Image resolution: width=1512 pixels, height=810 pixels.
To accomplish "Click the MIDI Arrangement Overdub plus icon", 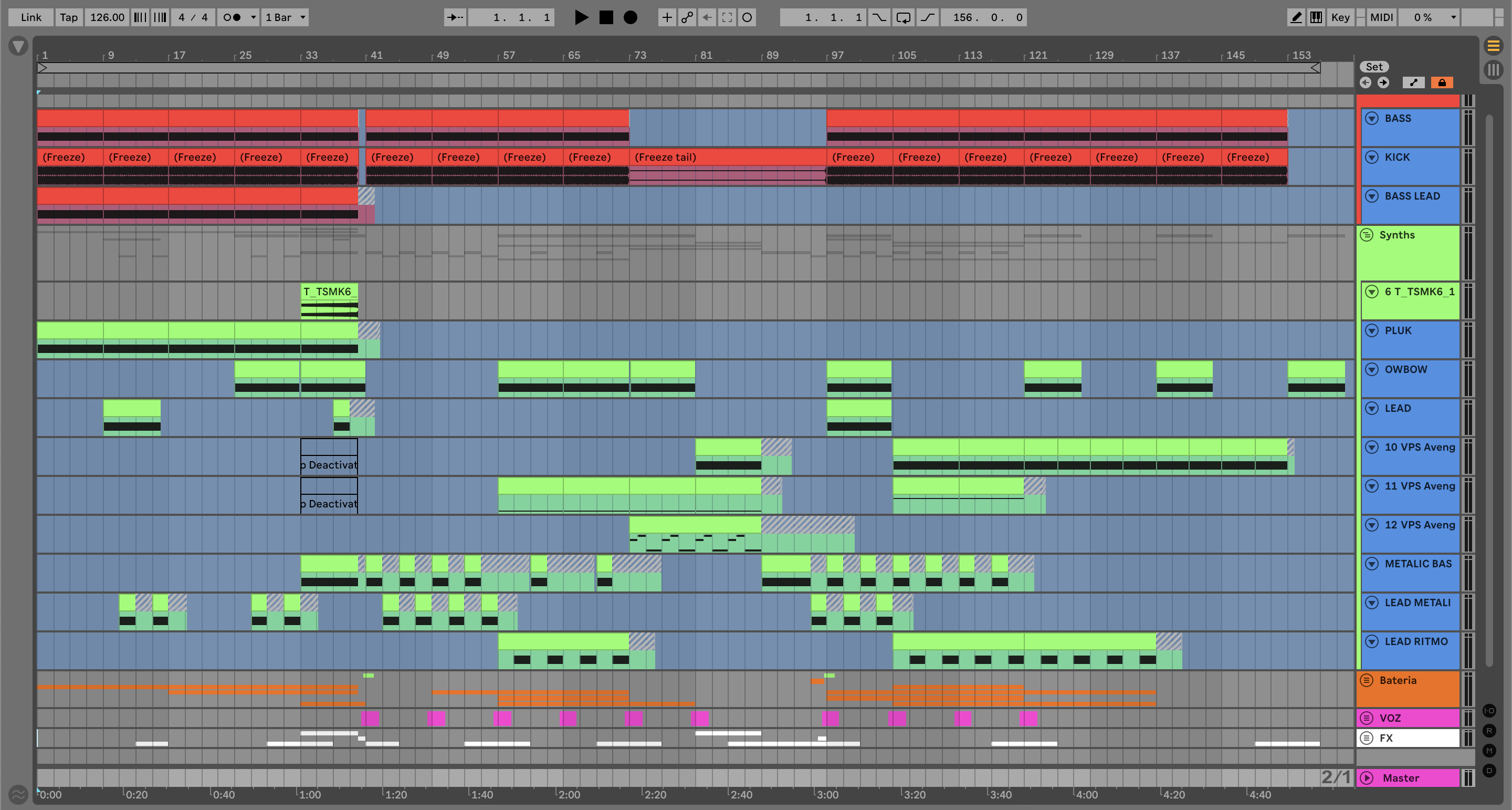I will [x=667, y=17].
